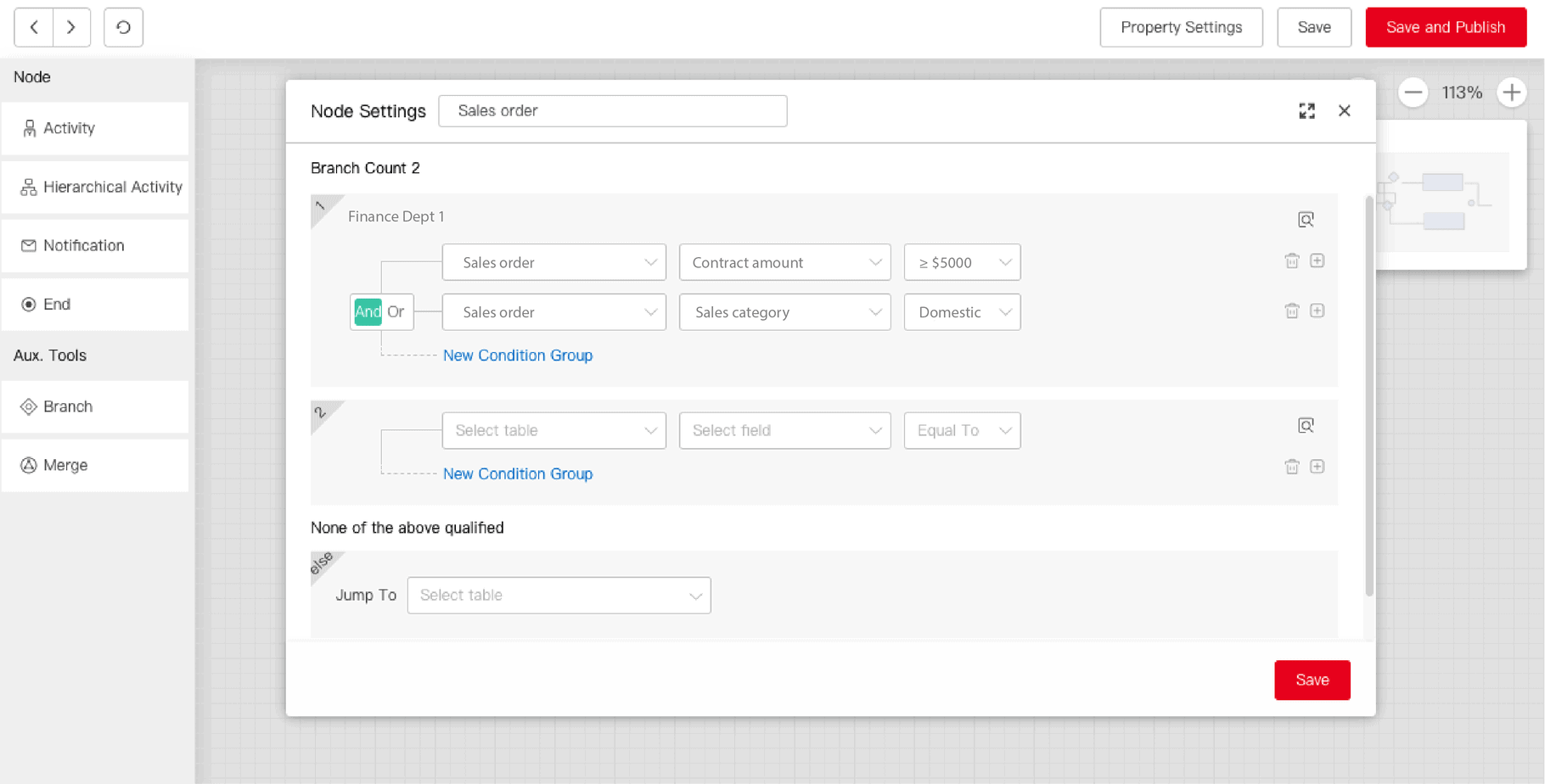Open the Select table dropdown in branch 2
The width and height of the screenshot is (1545, 784).
[553, 430]
